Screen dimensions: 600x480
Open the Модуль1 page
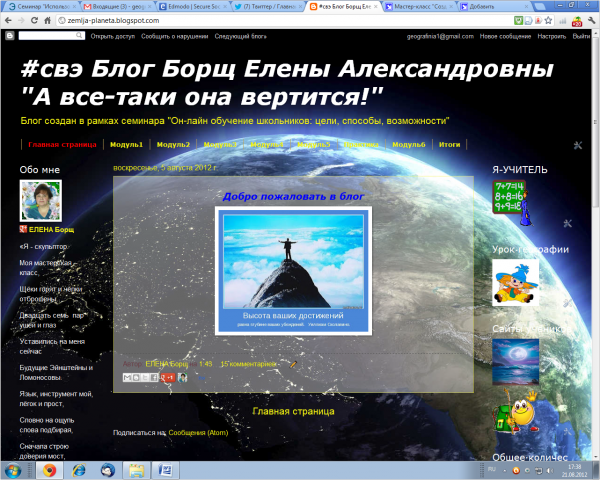pyautogui.click(x=126, y=144)
